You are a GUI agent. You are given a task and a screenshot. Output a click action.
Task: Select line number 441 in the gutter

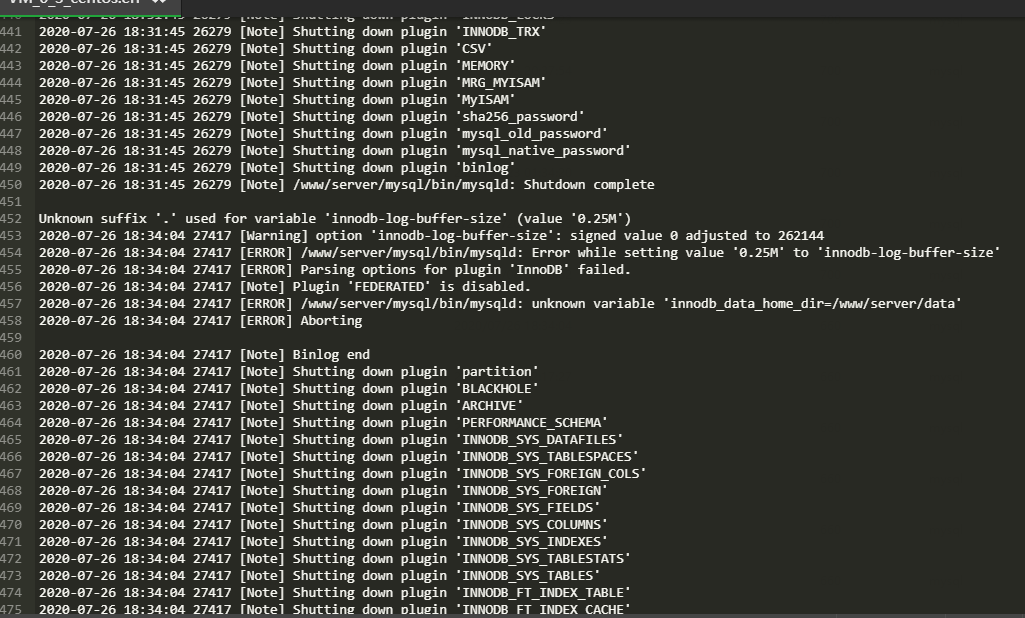click(11, 31)
